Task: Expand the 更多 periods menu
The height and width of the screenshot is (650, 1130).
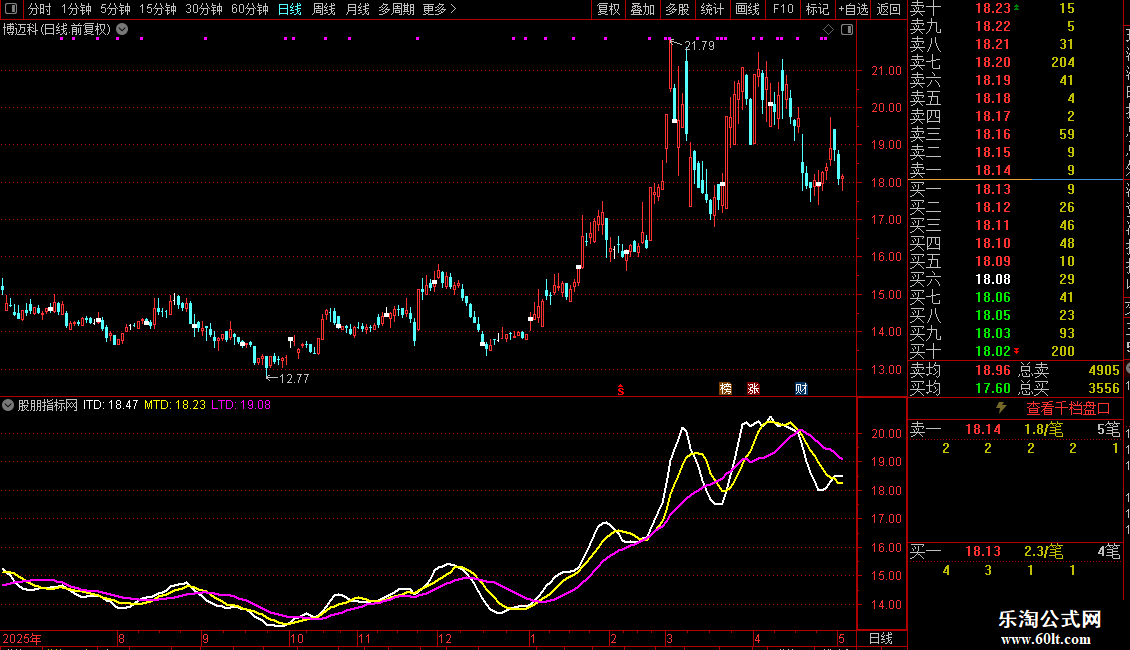Action: click(x=439, y=9)
